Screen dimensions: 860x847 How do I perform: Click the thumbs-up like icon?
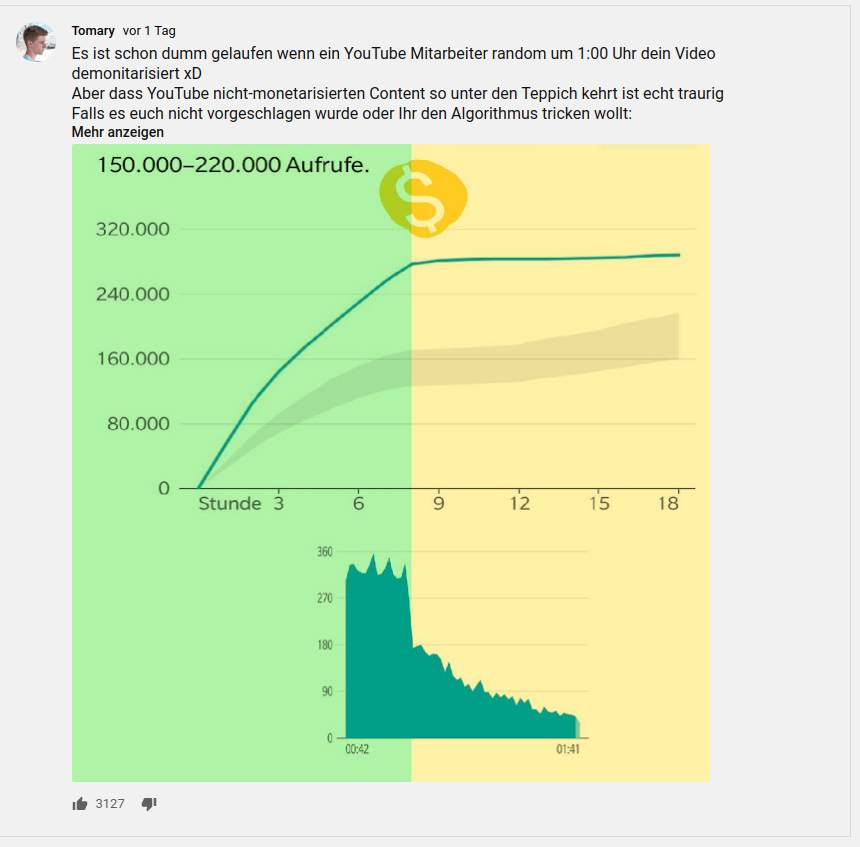click(x=80, y=804)
